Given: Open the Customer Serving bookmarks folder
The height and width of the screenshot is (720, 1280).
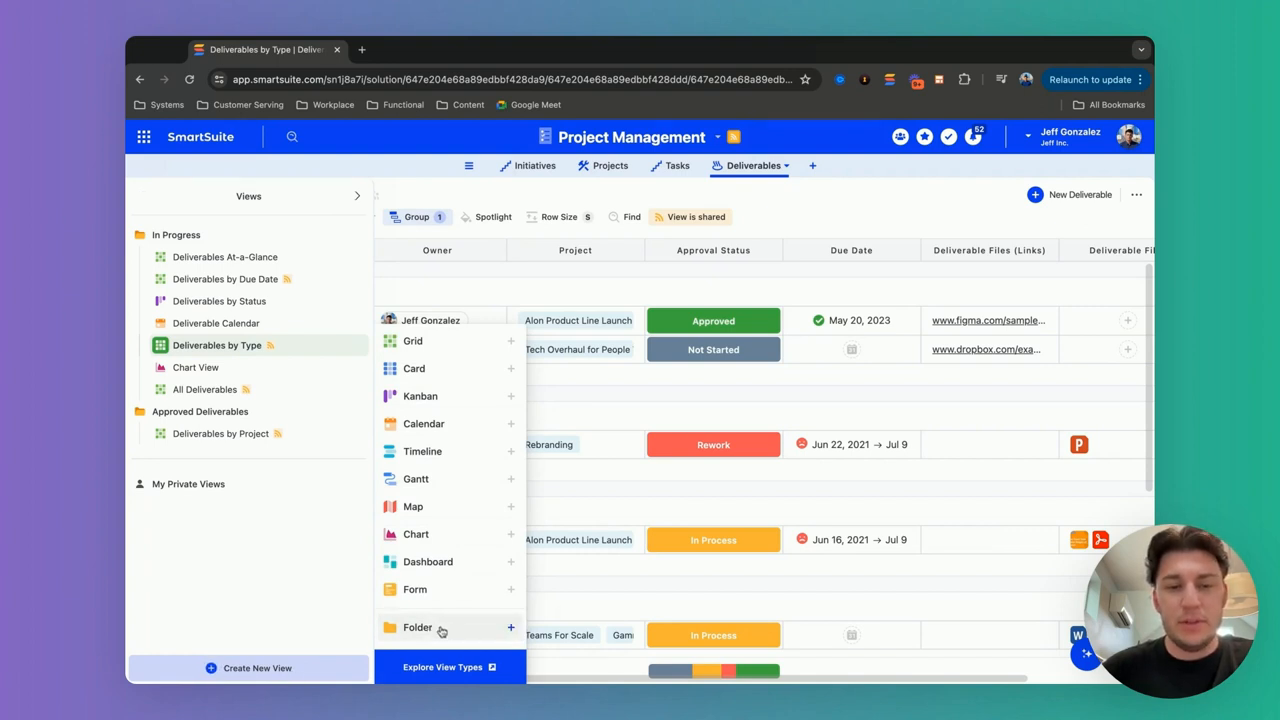Looking at the screenshot, I should 240,105.
